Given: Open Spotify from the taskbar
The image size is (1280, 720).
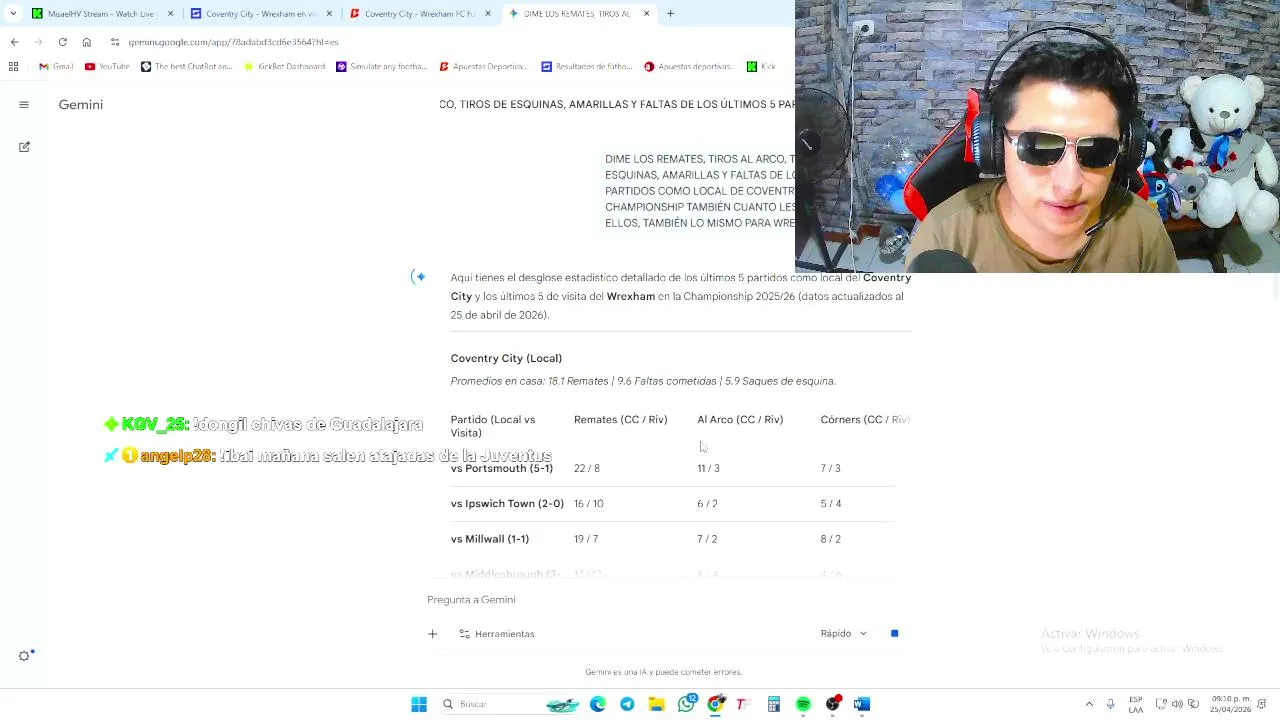Looking at the screenshot, I should tap(803, 704).
